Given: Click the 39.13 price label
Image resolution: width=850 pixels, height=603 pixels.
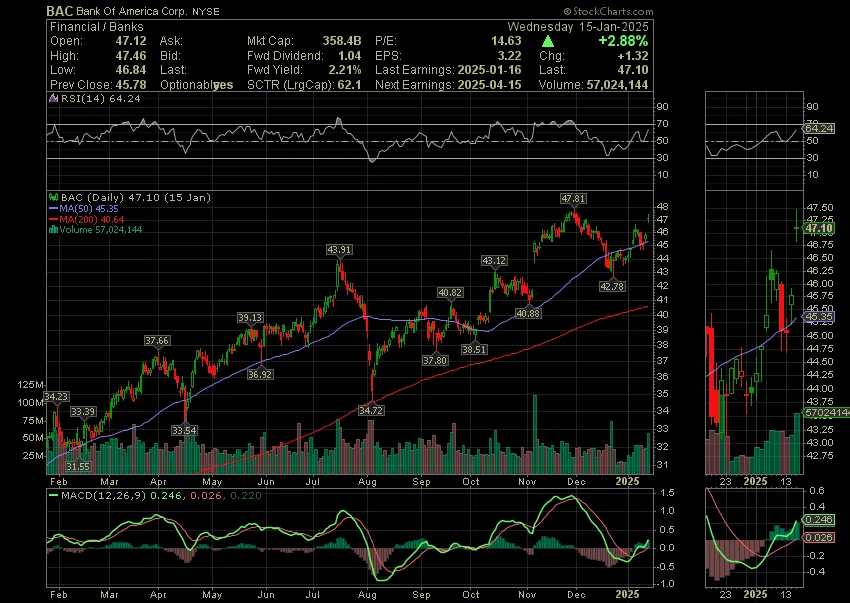Looking at the screenshot, I should (250, 317).
